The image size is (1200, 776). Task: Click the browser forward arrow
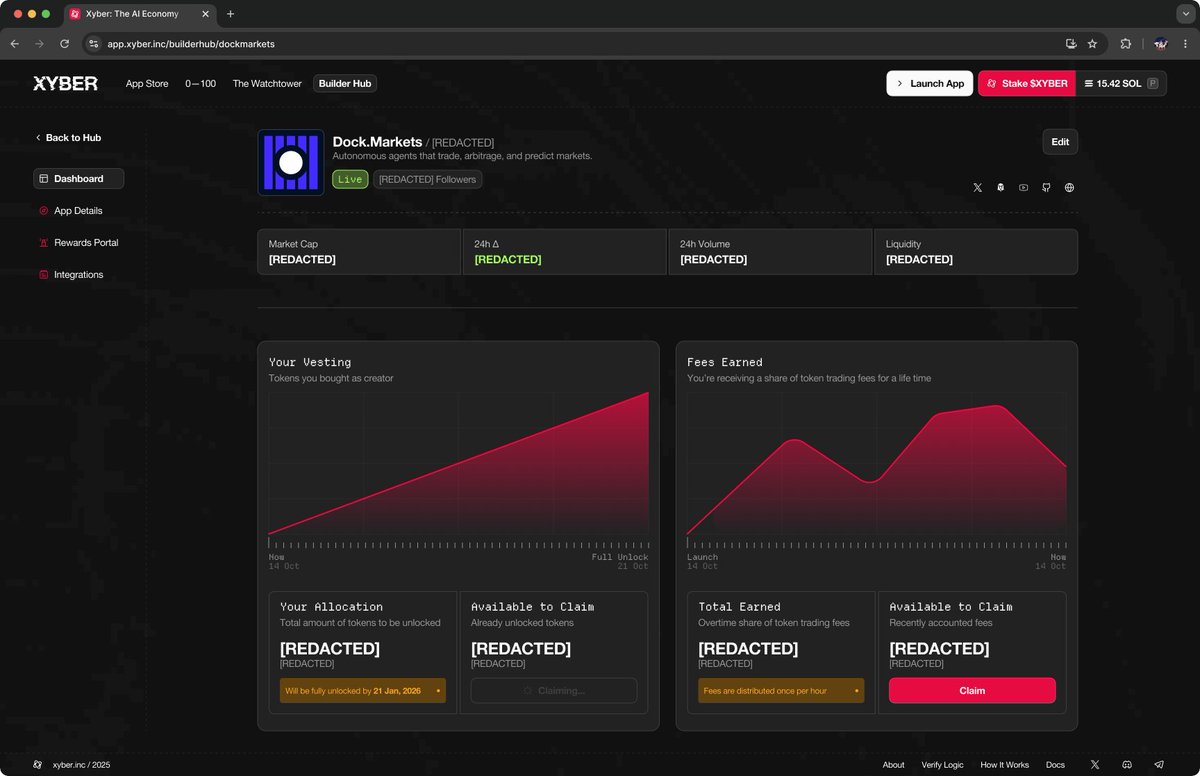39,44
